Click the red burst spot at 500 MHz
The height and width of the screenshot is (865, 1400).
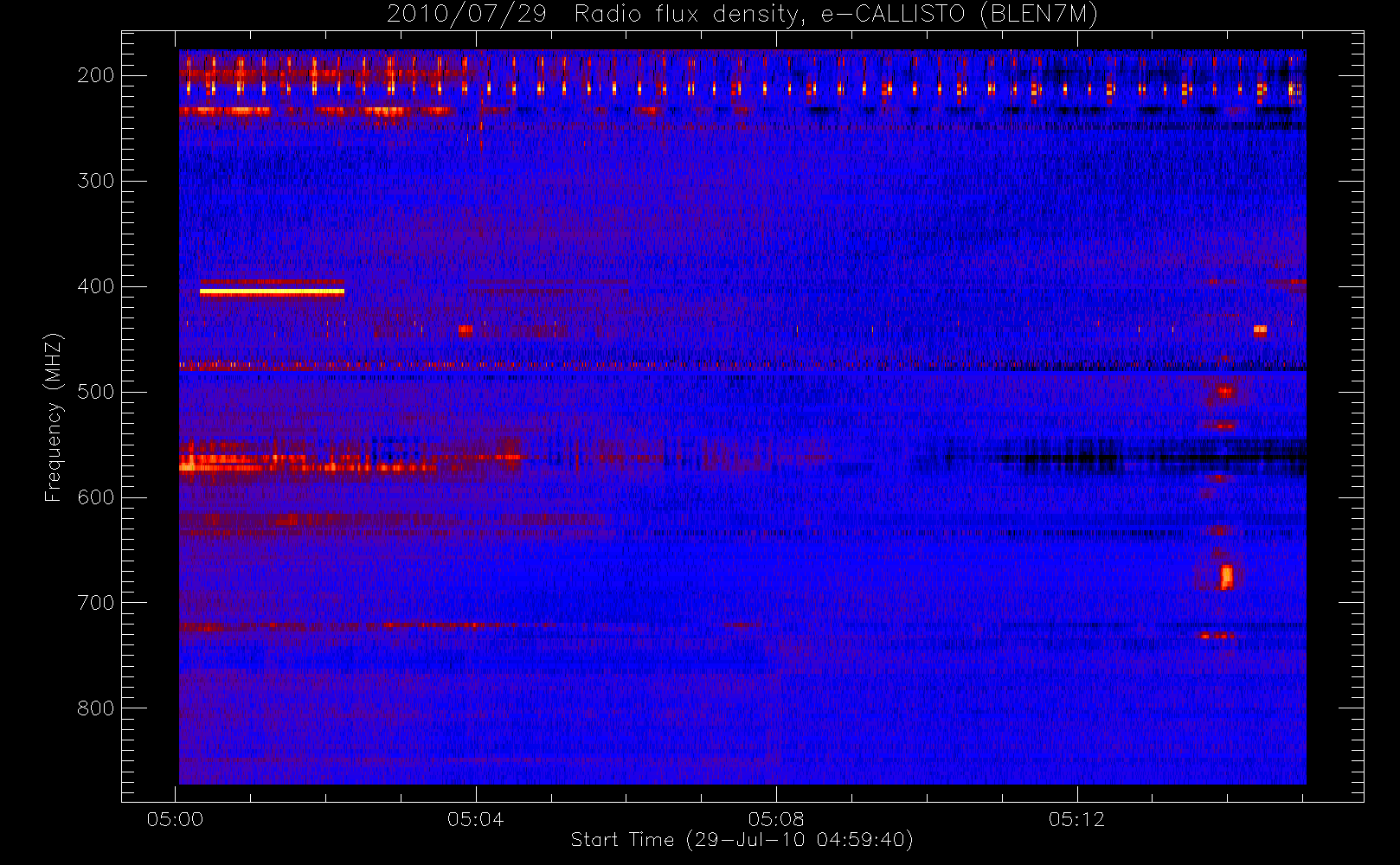click(x=1224, y=391)
